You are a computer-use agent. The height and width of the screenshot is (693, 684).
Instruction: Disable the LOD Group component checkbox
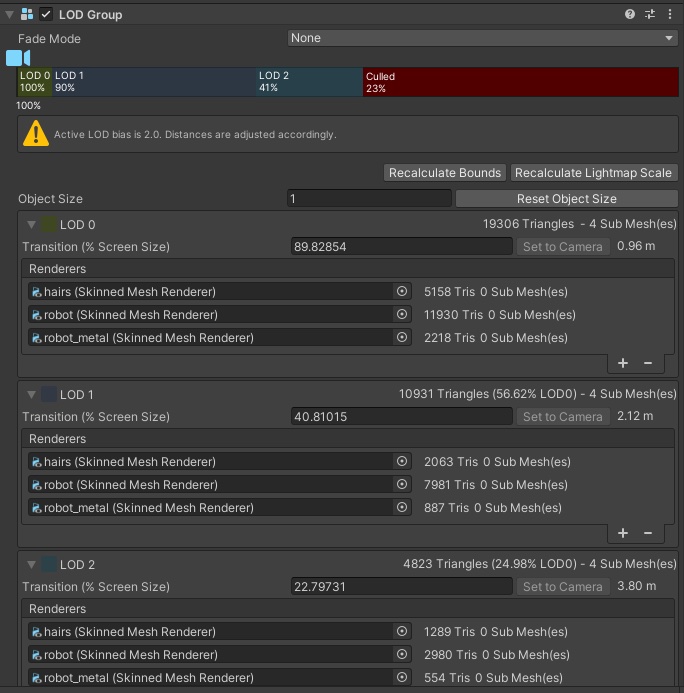[46, 14]
